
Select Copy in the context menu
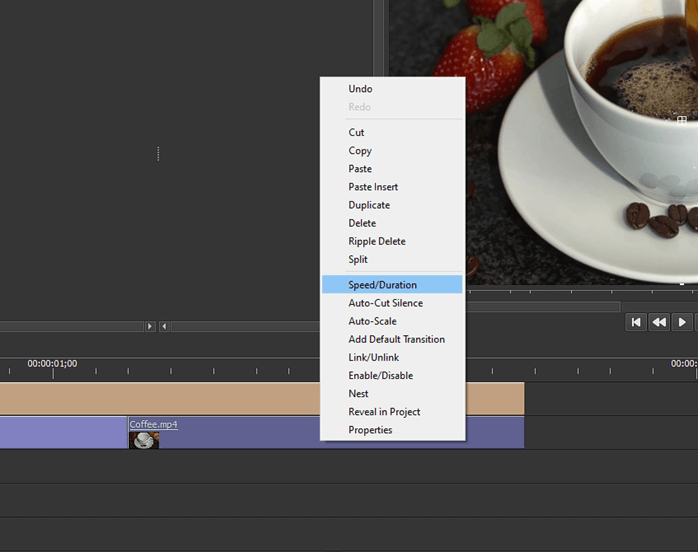[x=392, y=150]
